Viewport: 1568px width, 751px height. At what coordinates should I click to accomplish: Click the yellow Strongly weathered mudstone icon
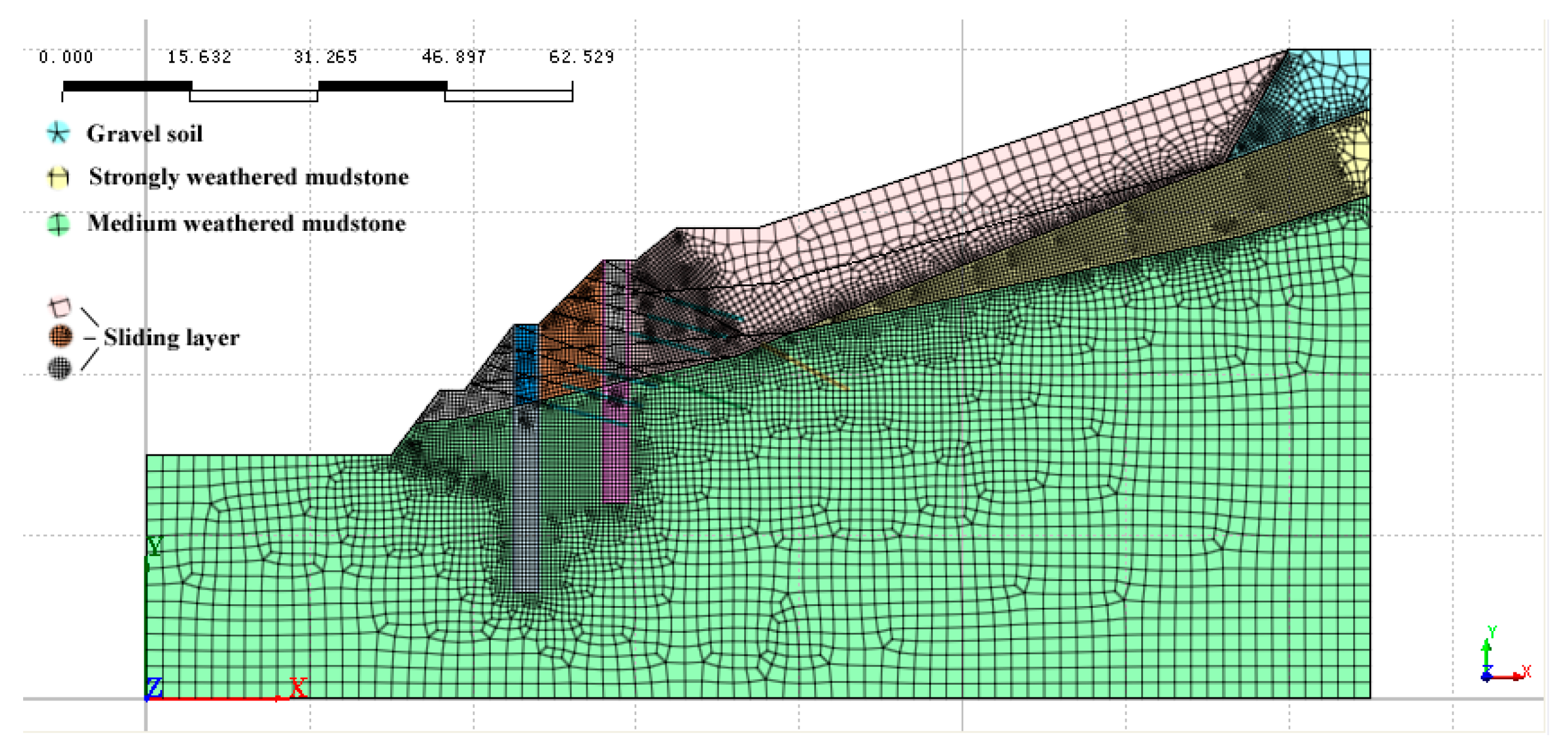tap(58, 177)
